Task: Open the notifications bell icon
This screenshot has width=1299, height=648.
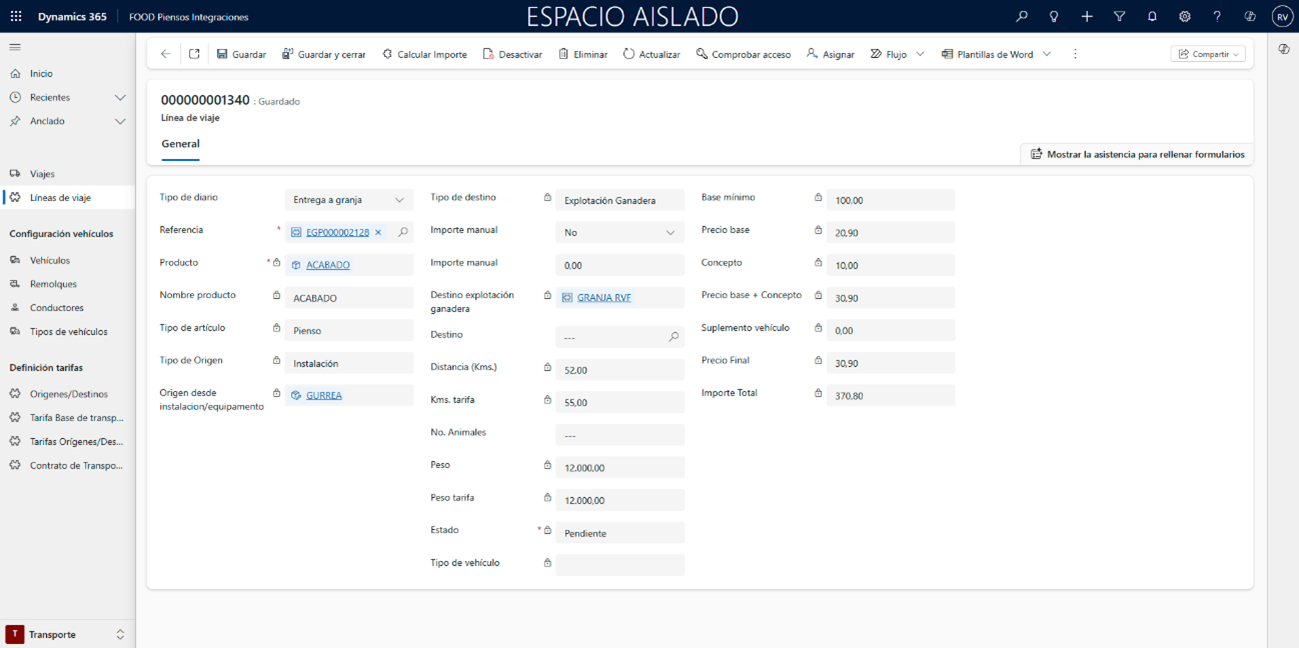Action: click(x=1152, y=17)
